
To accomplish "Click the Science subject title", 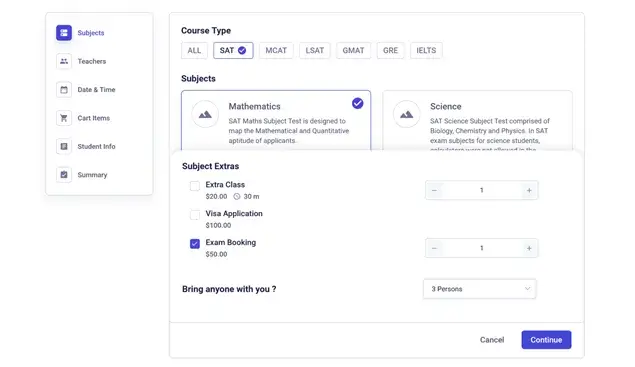I will 445,107.
